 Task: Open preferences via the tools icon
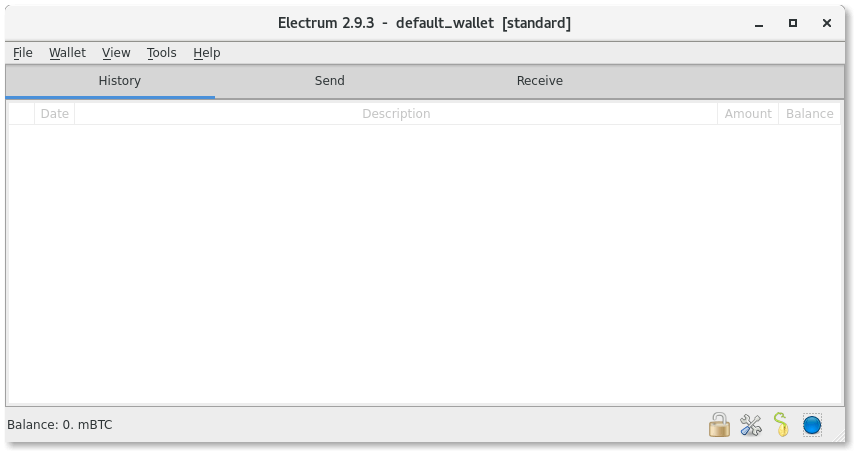tap(751, 425)
